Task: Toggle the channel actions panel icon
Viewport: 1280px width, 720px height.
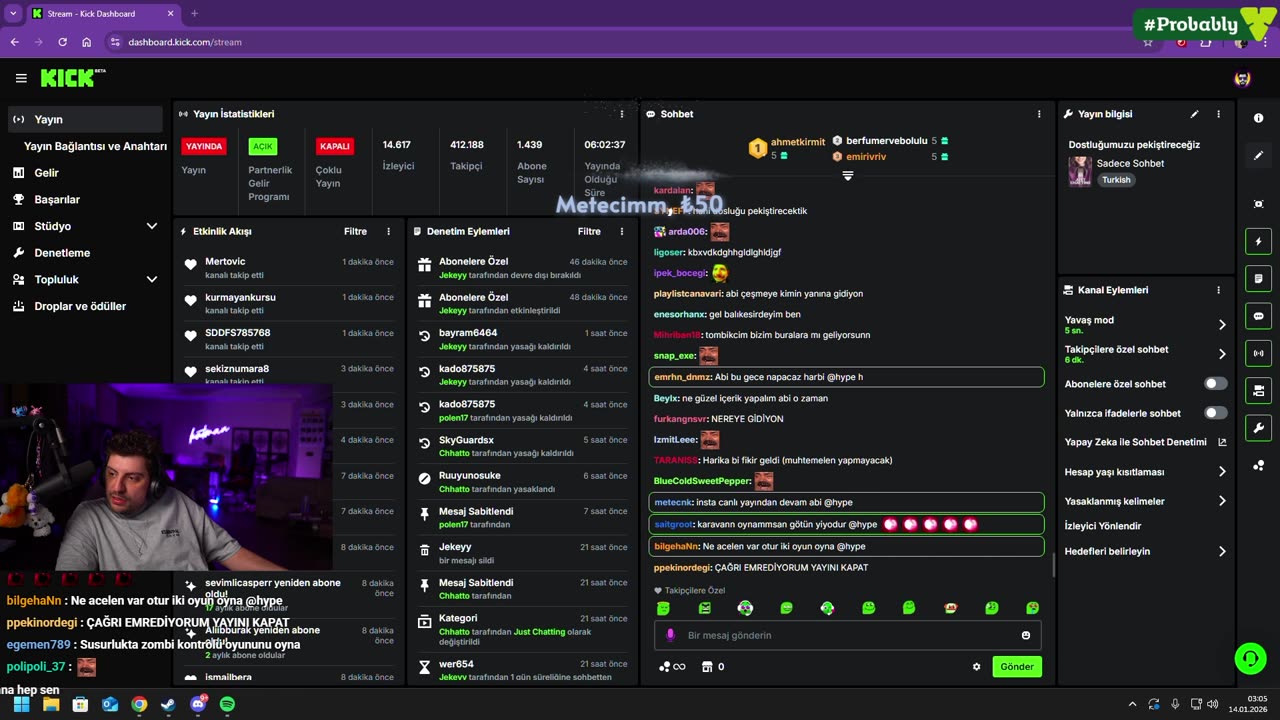Action: 1258,390
